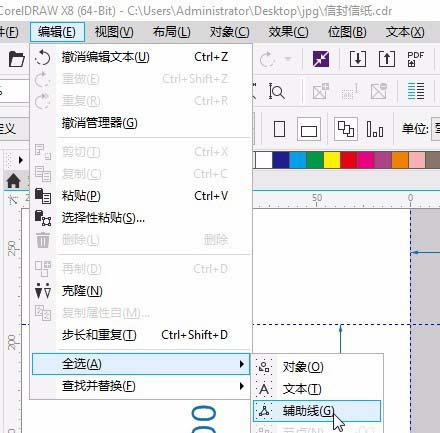The width and height of the screenshot is (440, 433).
Task: Click the current page layout icon
Action: point(375,129)
